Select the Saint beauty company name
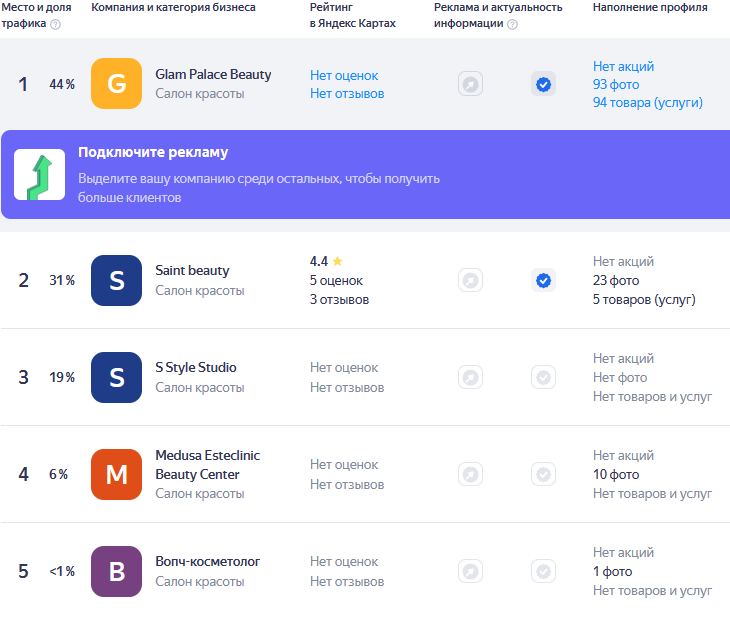This screenshot has width=730, height=620. tap(192, 270)
